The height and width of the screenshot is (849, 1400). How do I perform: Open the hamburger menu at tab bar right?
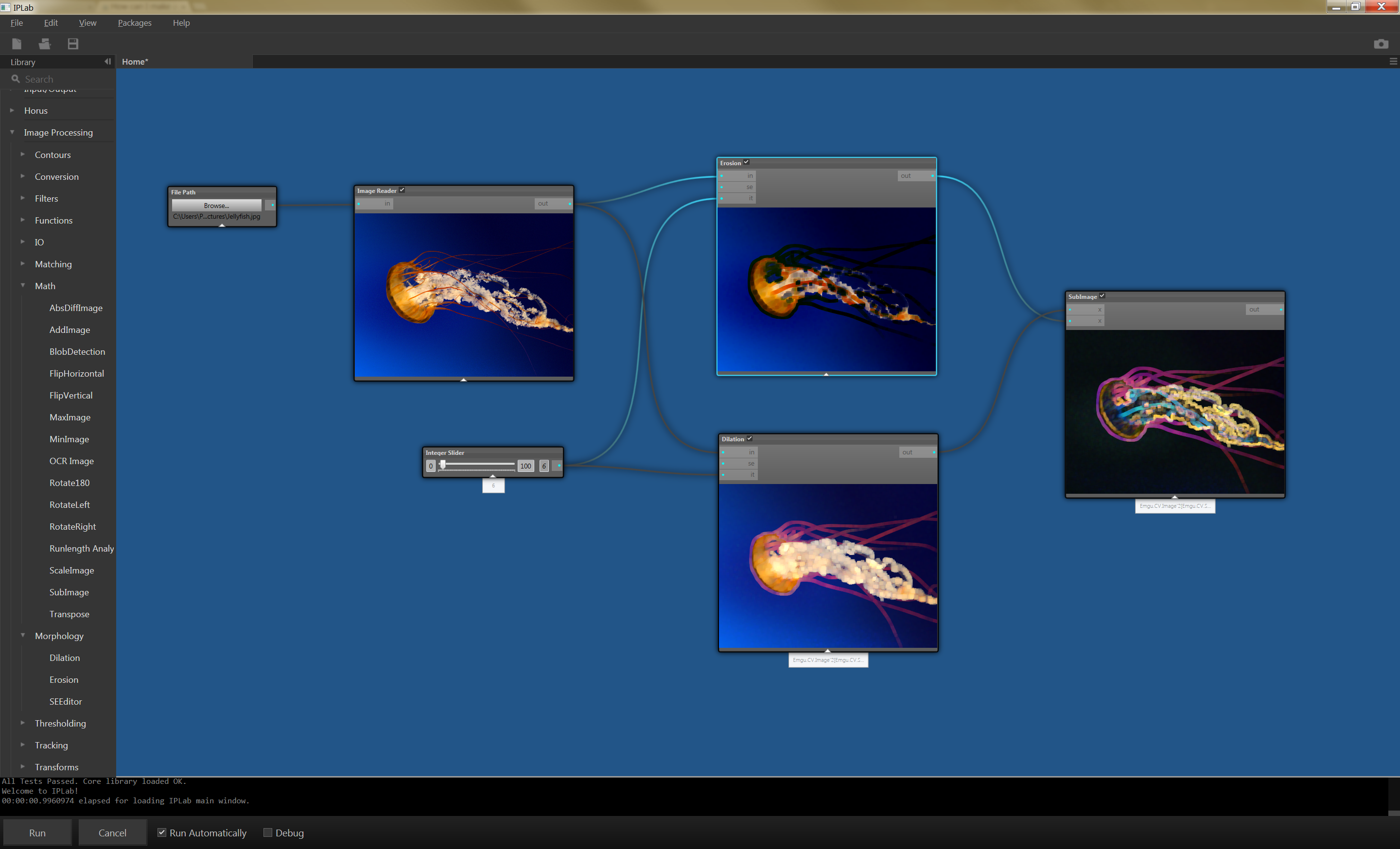[1393, 61]
